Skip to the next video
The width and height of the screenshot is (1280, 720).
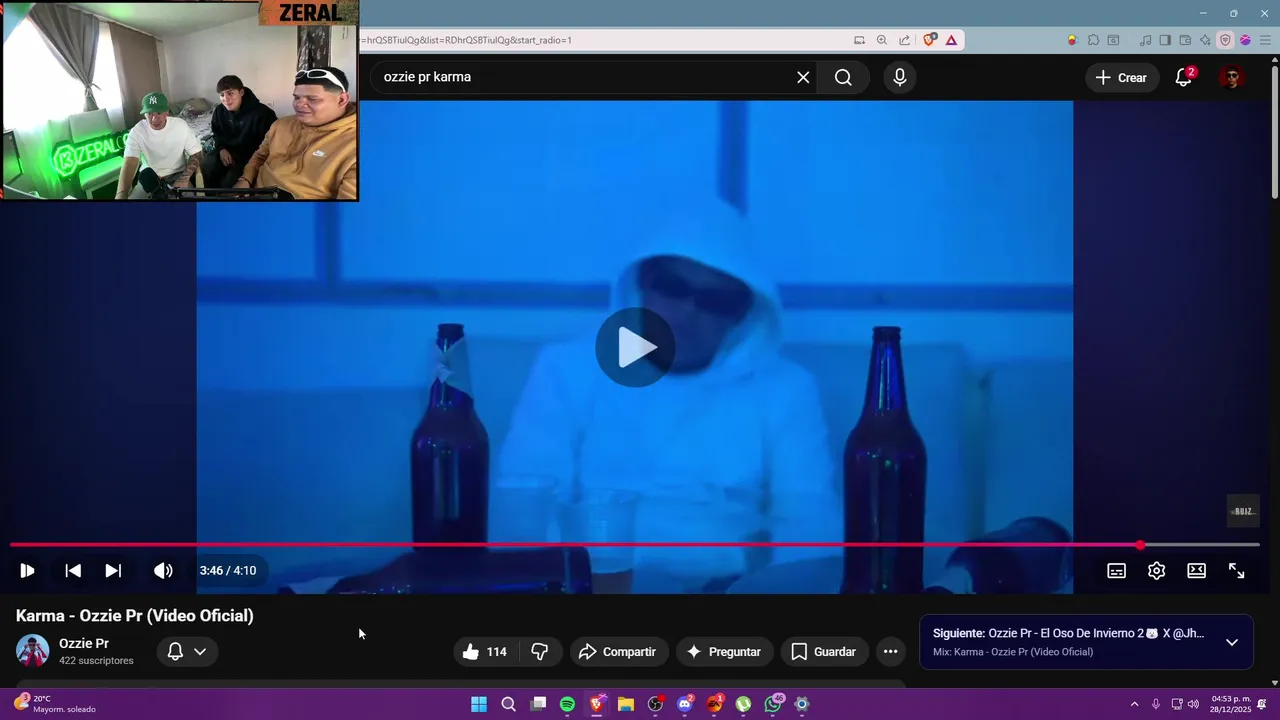pyautogui.click(x=113, y=570)
